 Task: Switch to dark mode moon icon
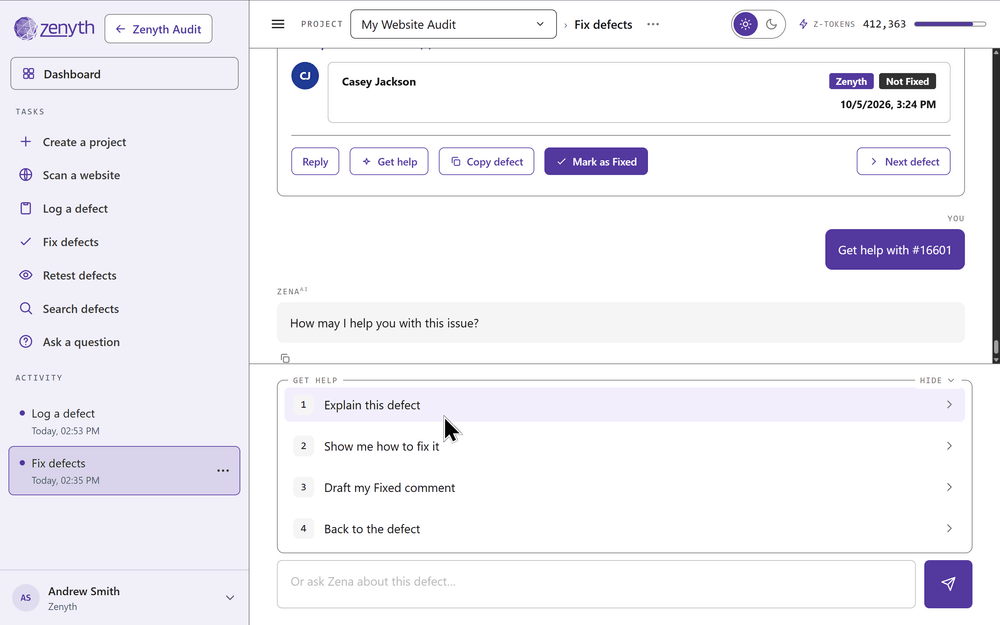772,24
